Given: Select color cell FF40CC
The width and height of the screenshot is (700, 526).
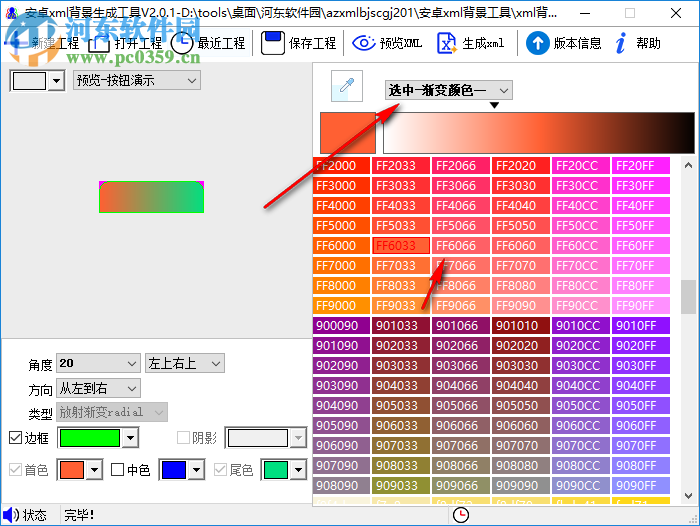Looking at the screenshot, I should pos(581,205).
